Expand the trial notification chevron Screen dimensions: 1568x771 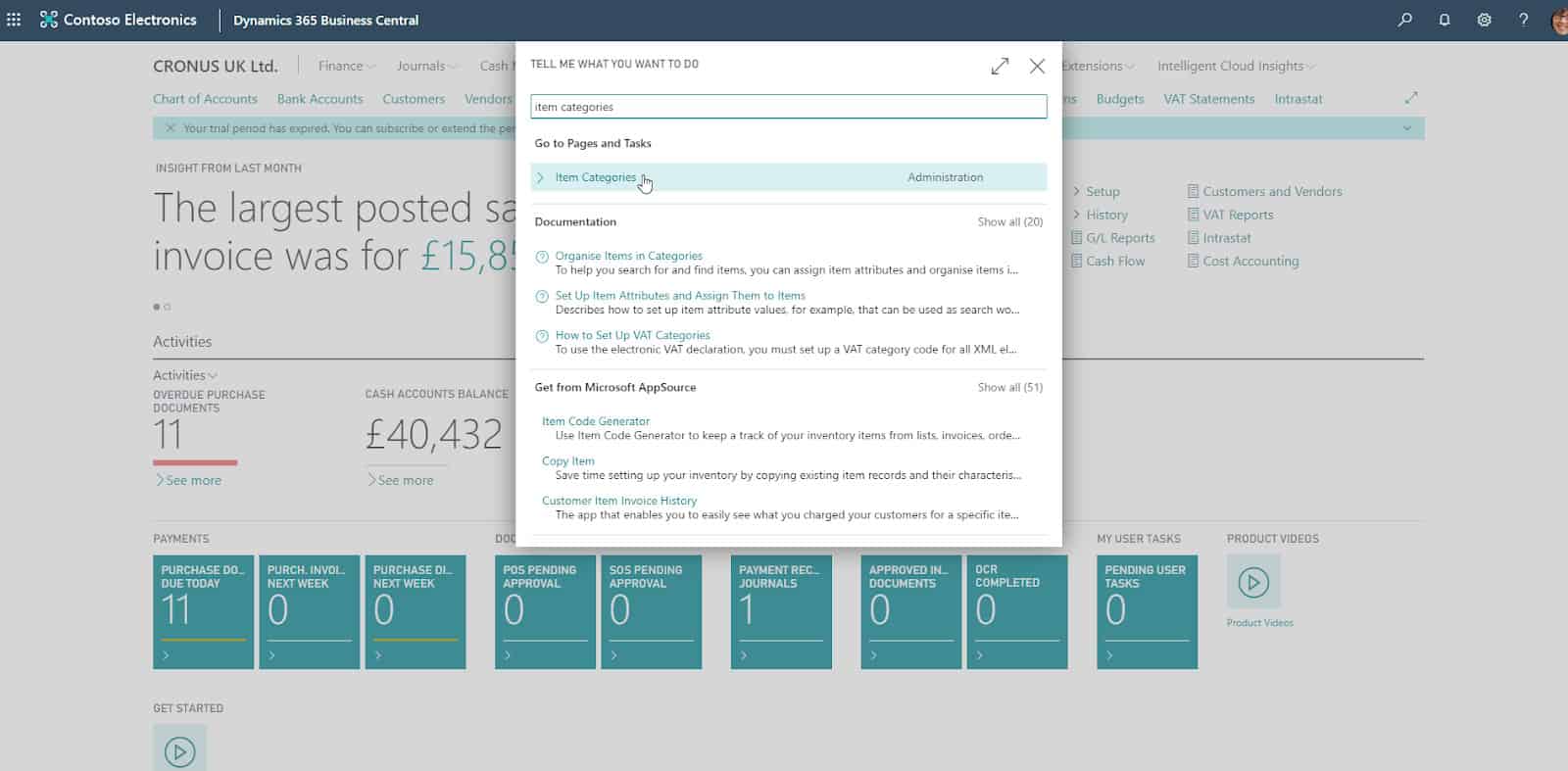[1407, 128]
